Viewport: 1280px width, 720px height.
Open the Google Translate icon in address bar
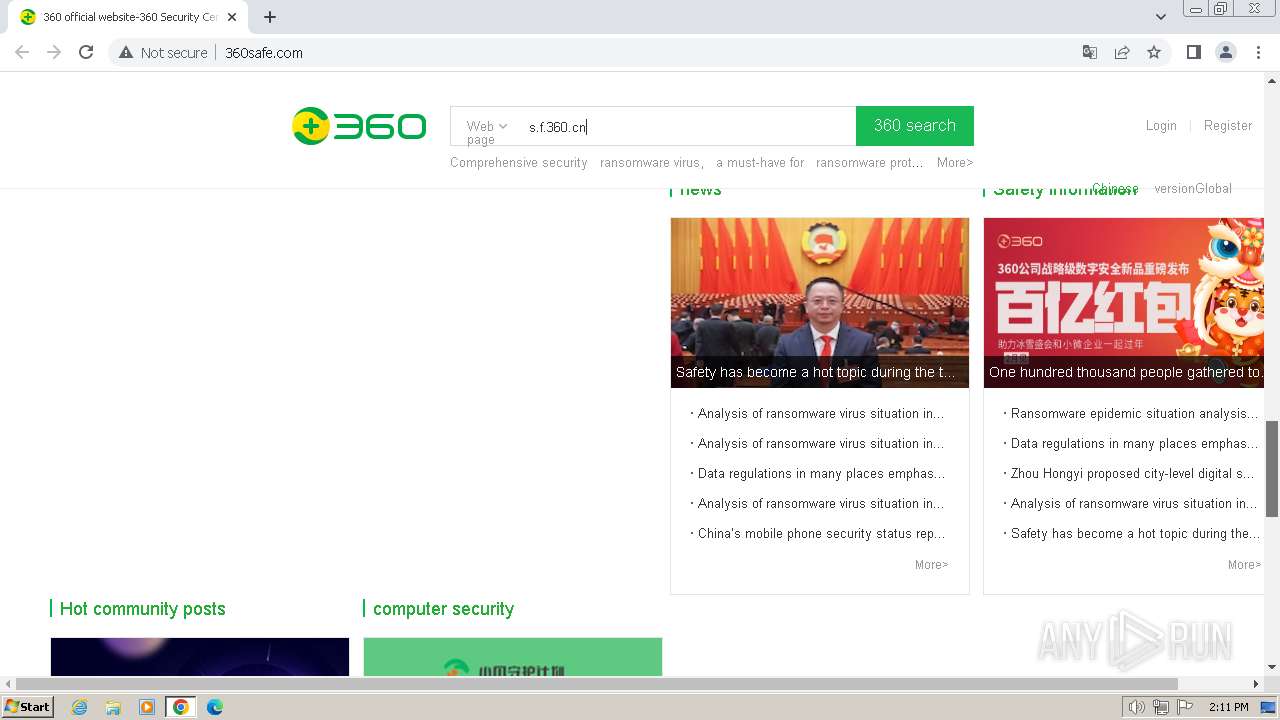pos(1090,52)
